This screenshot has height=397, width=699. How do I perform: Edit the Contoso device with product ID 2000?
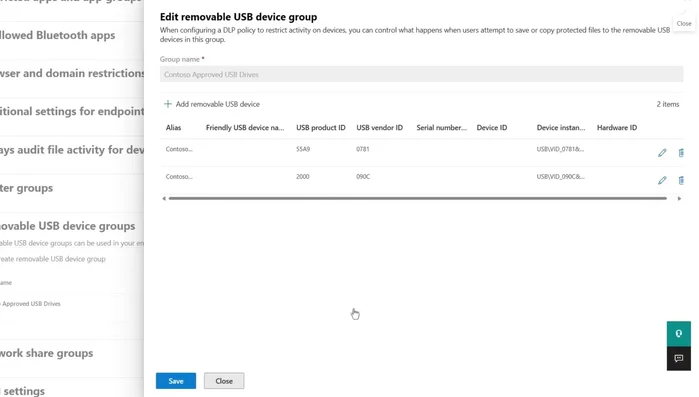point(662,180)
